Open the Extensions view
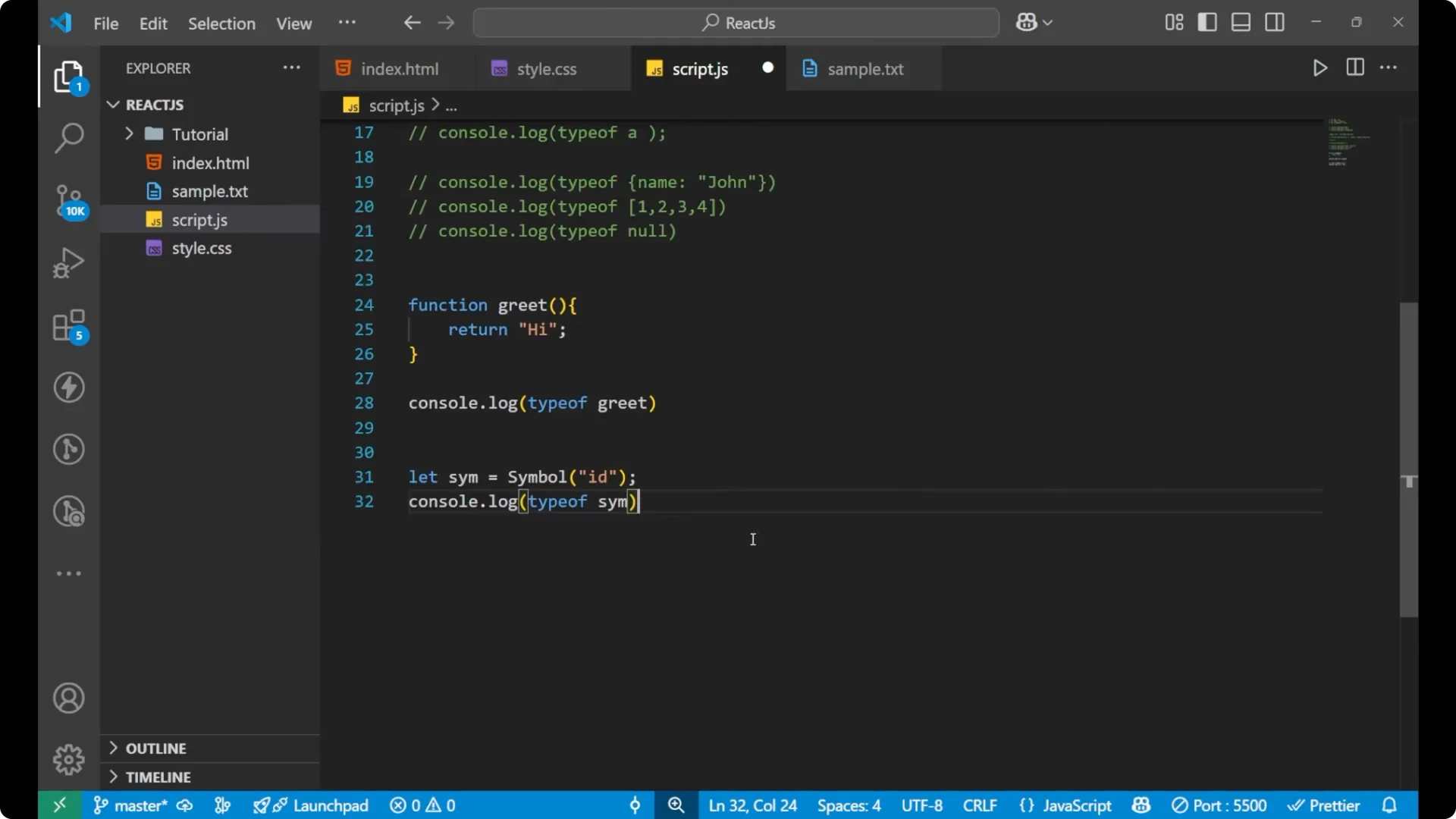The height and width of the screenshot is (819, 1456). pos(68,326)
